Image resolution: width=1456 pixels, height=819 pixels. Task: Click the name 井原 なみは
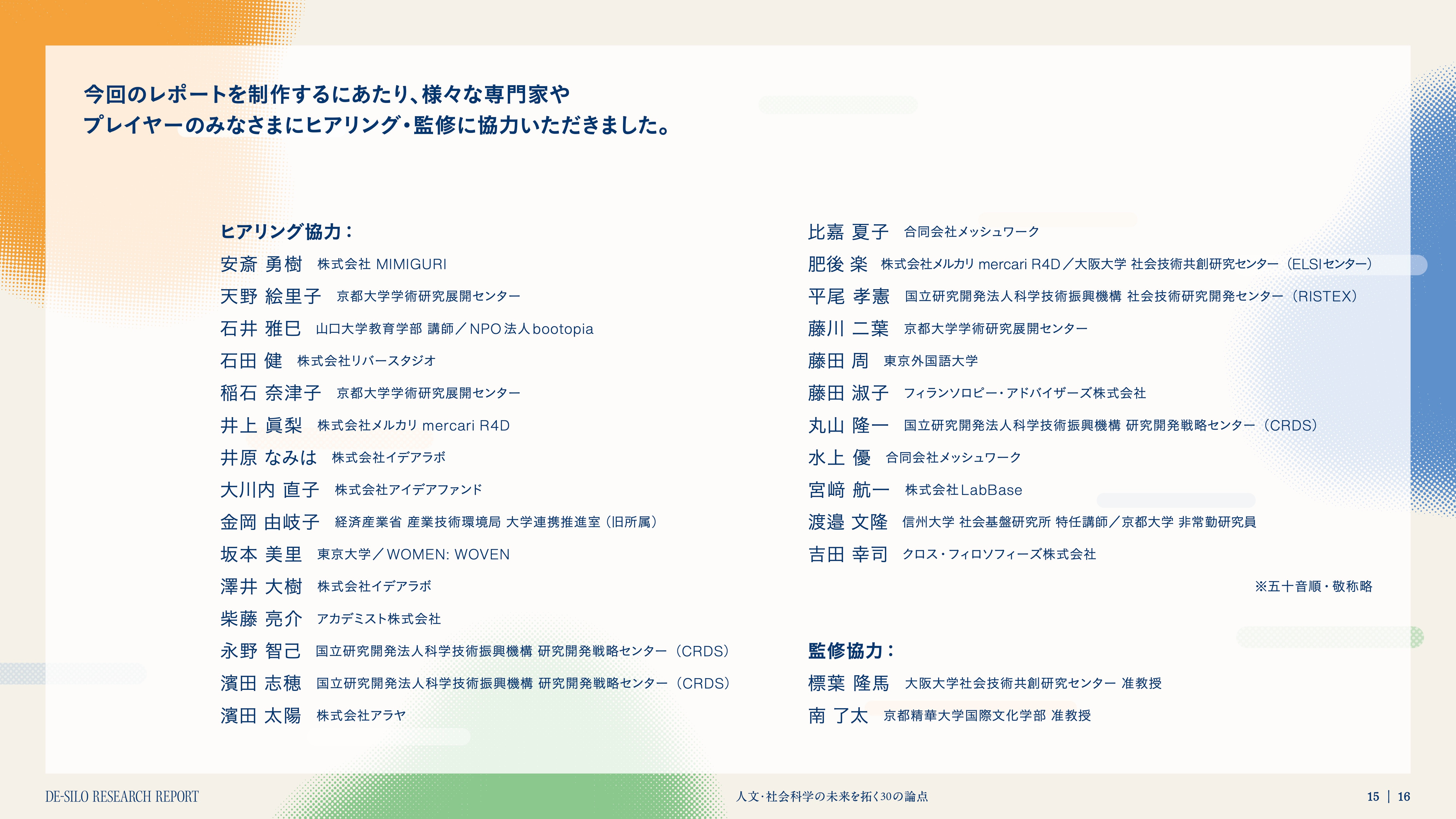coord(268,457)
